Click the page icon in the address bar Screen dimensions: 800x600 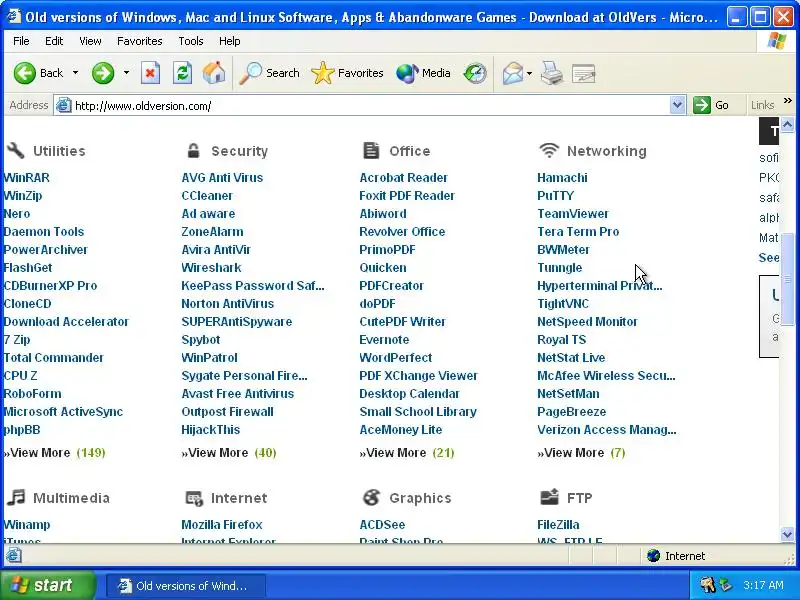tap(63, 106)
